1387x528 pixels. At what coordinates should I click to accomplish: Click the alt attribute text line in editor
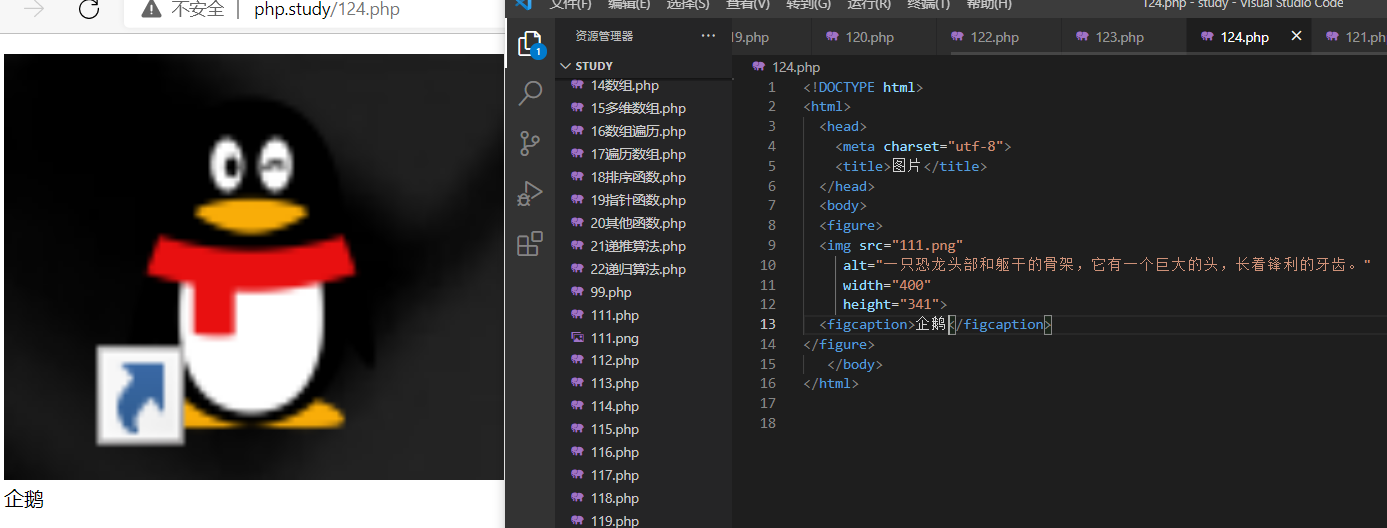pyautogui.click(x=1107, y=265)
